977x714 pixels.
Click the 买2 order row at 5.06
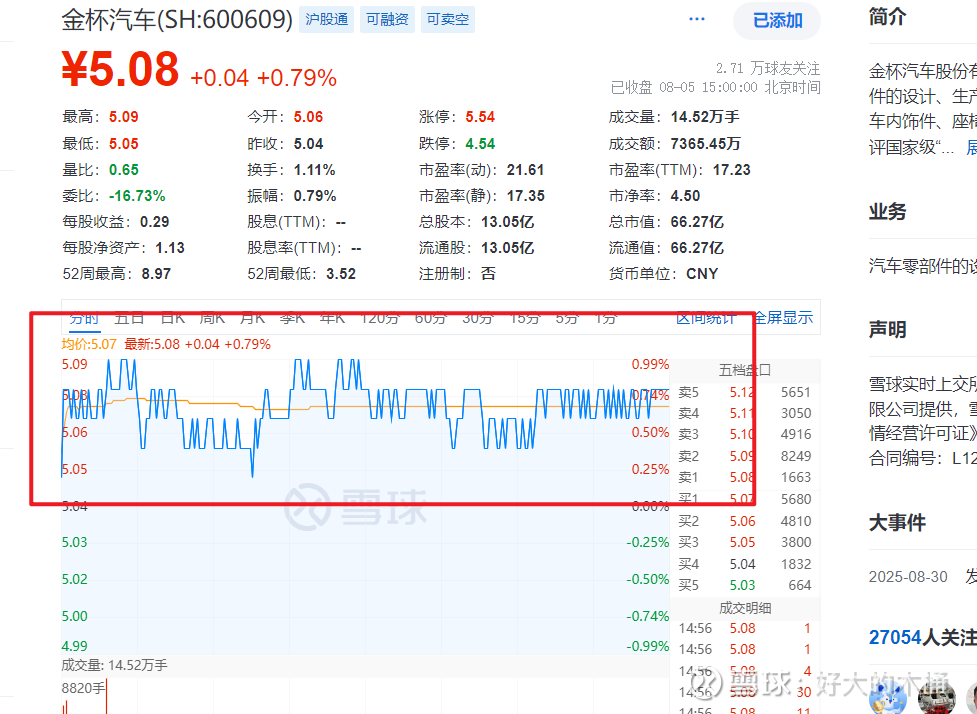tap(745, 521)
